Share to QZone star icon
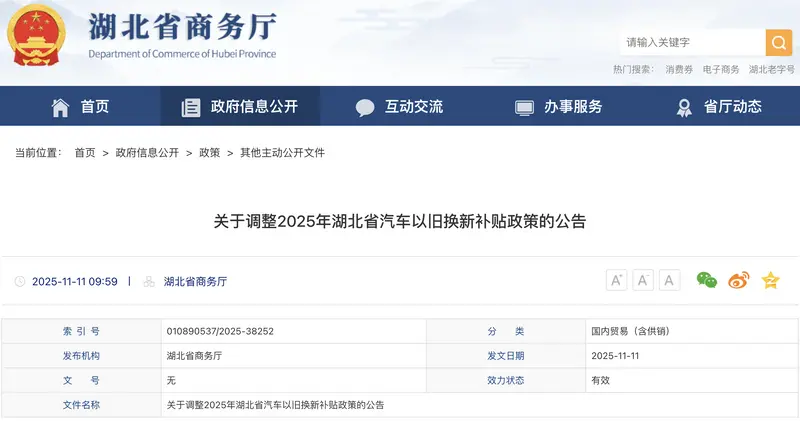This screenshot has height=421, width=800. coord(770,281)
